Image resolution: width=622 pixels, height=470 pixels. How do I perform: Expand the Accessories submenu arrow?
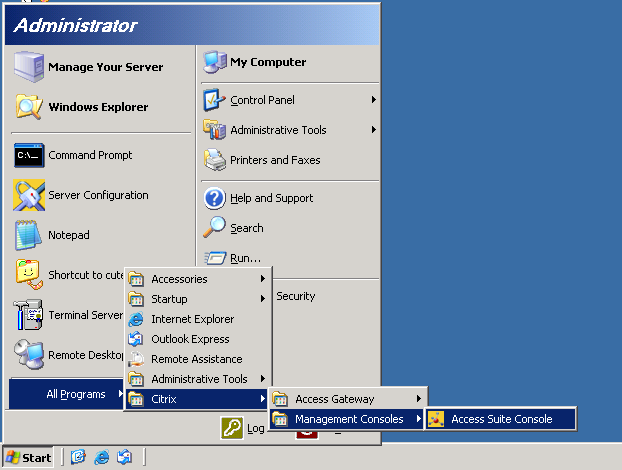tap(263, 279)
